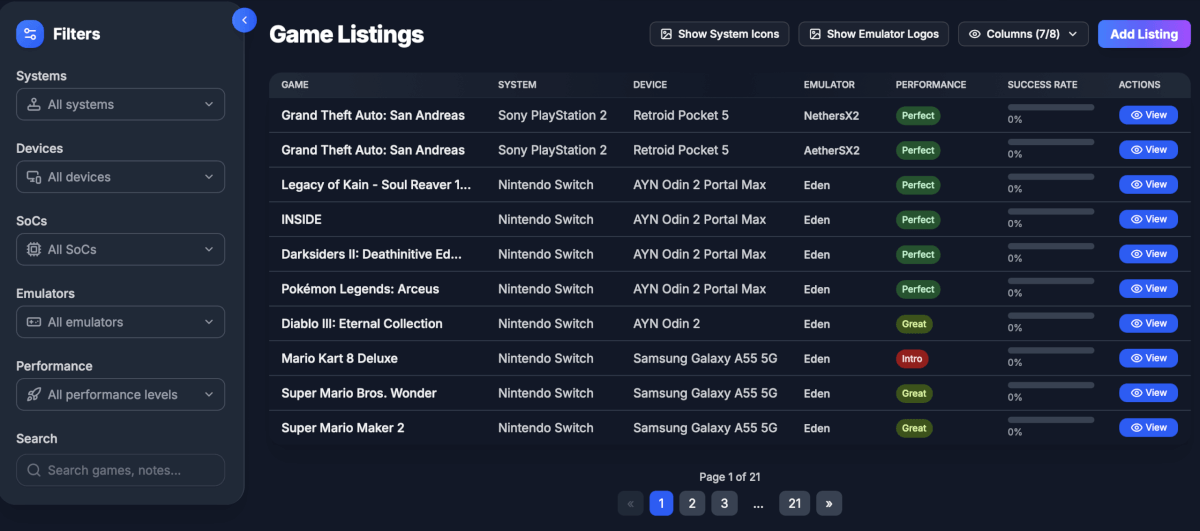Click the Add Listing button
Image resolution: width=1200 pixels, height=531 pixels.
click(x=1144, y=34)
